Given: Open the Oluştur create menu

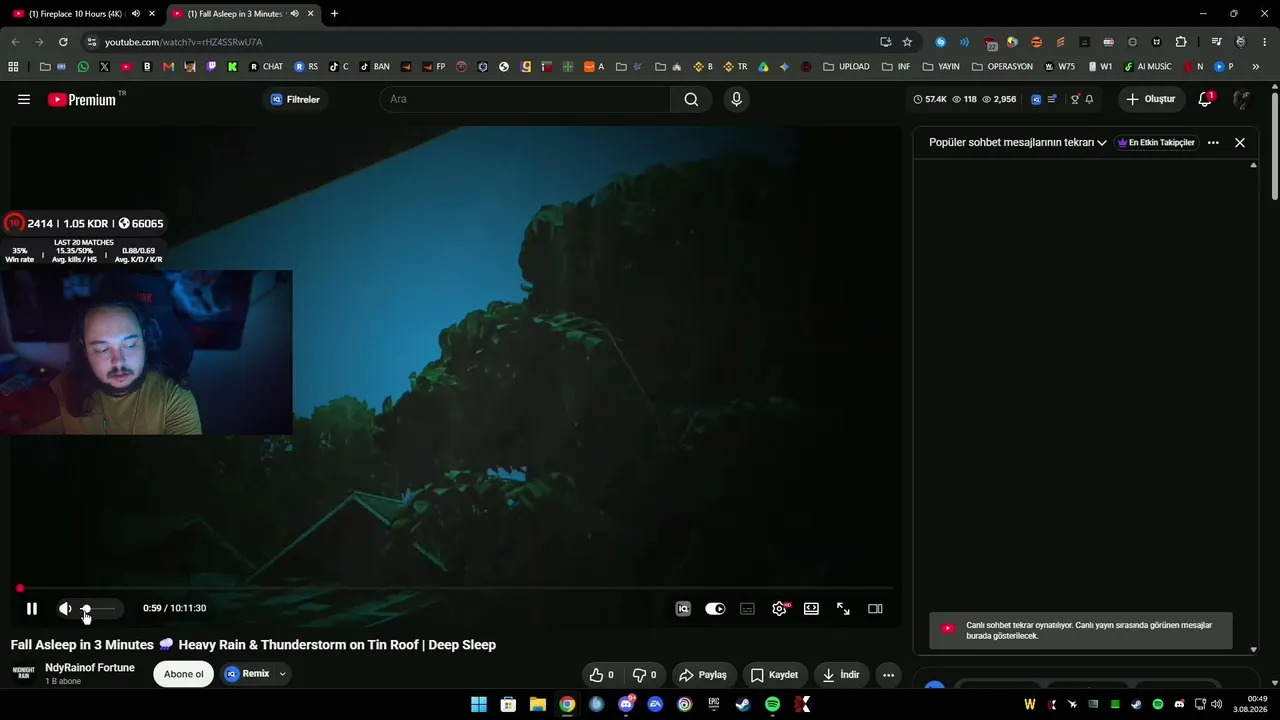Looking at the screenshot, I should tap(1151, 99).
